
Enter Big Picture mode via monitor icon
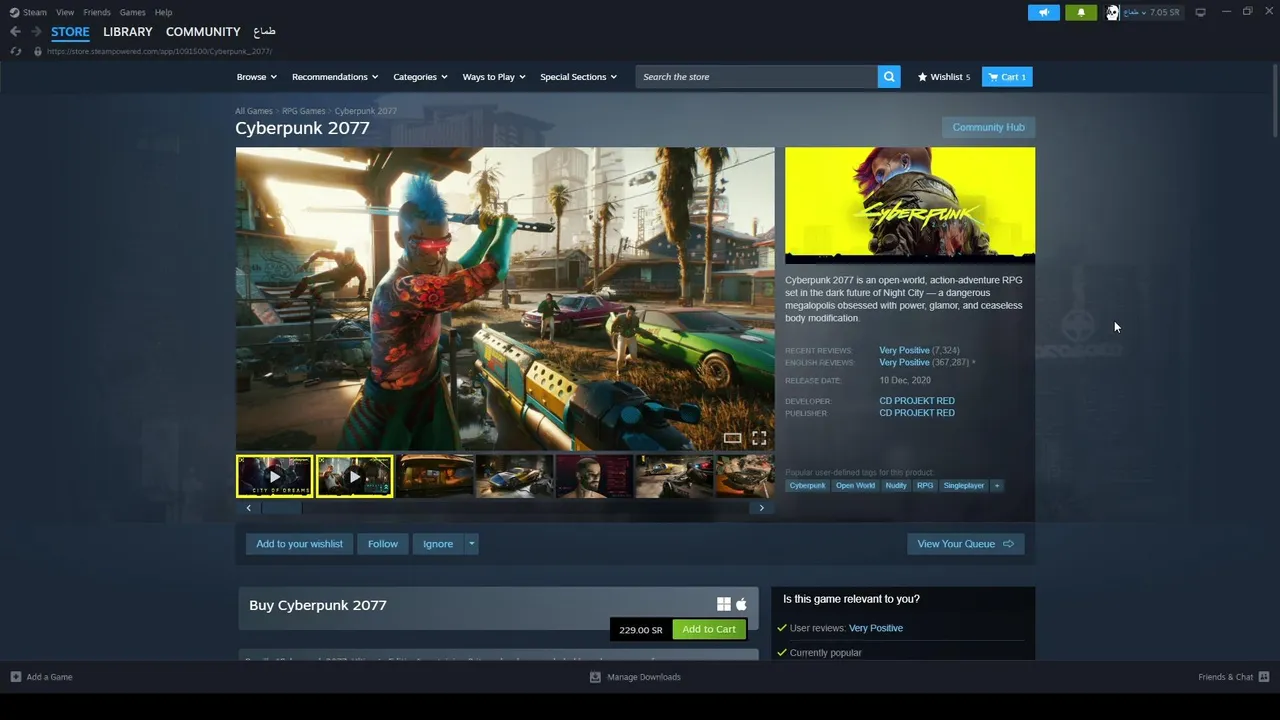pos(1200,12)
